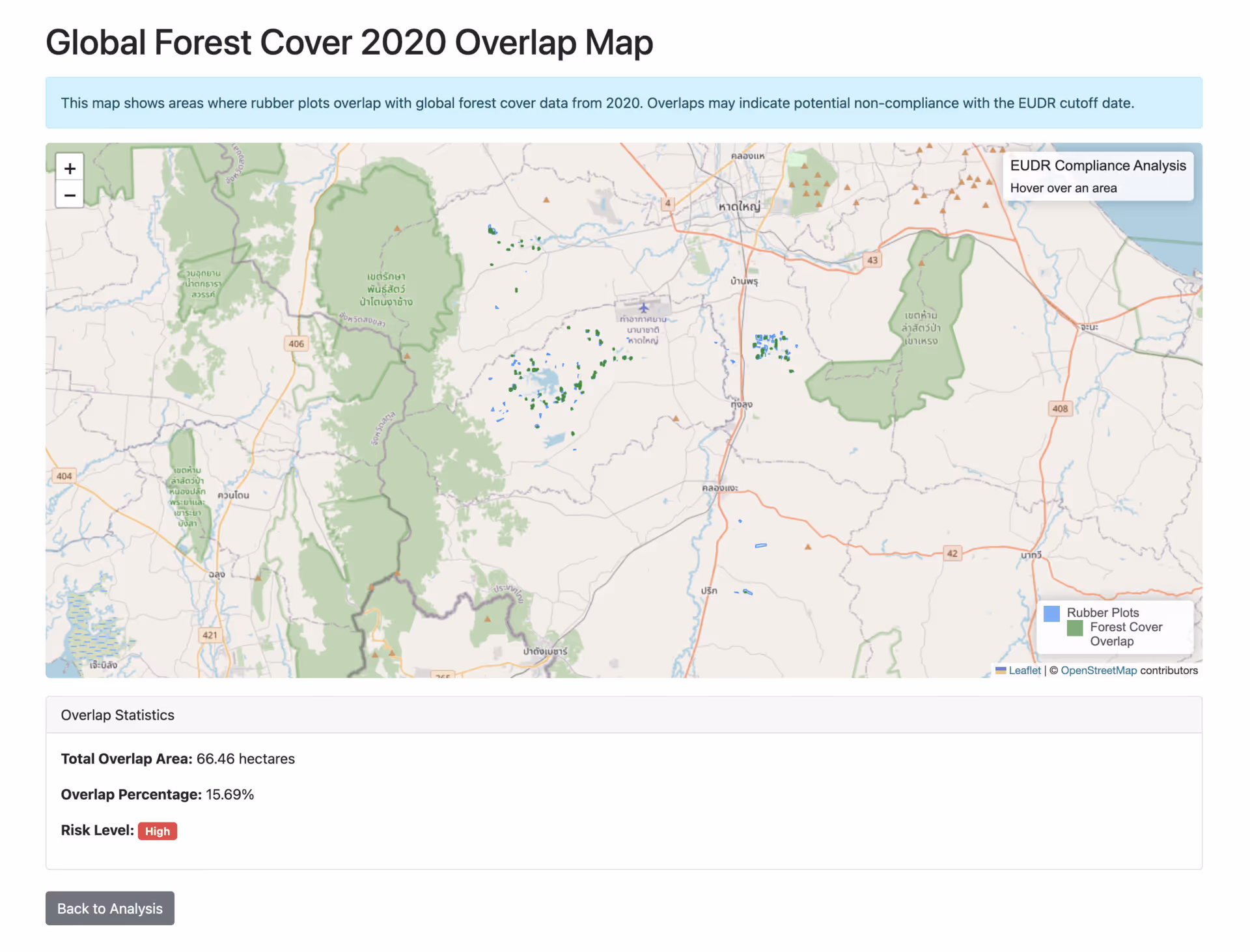Expand the Overlap Statistics panel header
This screenshot has height=952, width=1250.
[117, 714]
